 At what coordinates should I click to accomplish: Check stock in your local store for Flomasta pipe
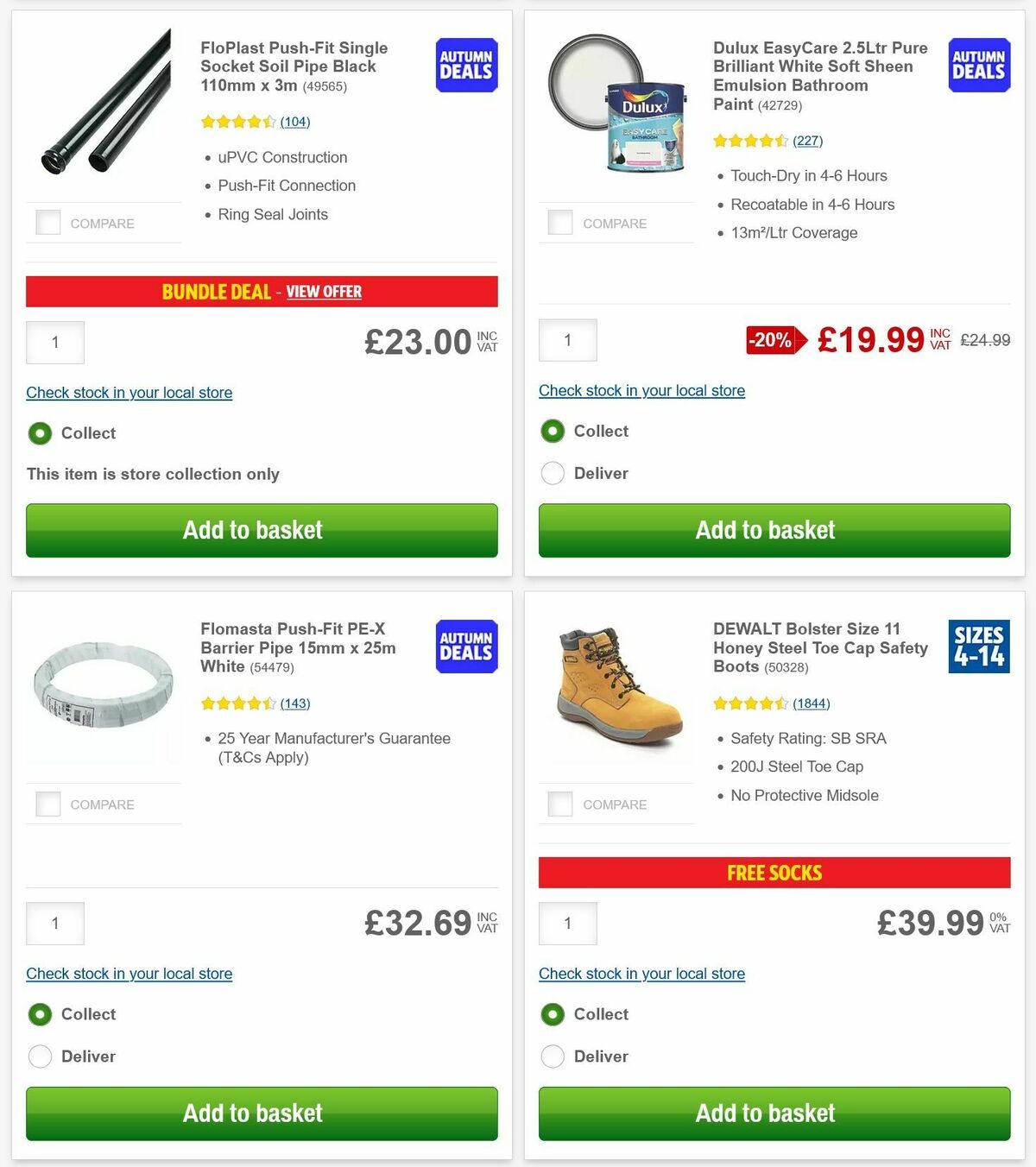point(129,974)
